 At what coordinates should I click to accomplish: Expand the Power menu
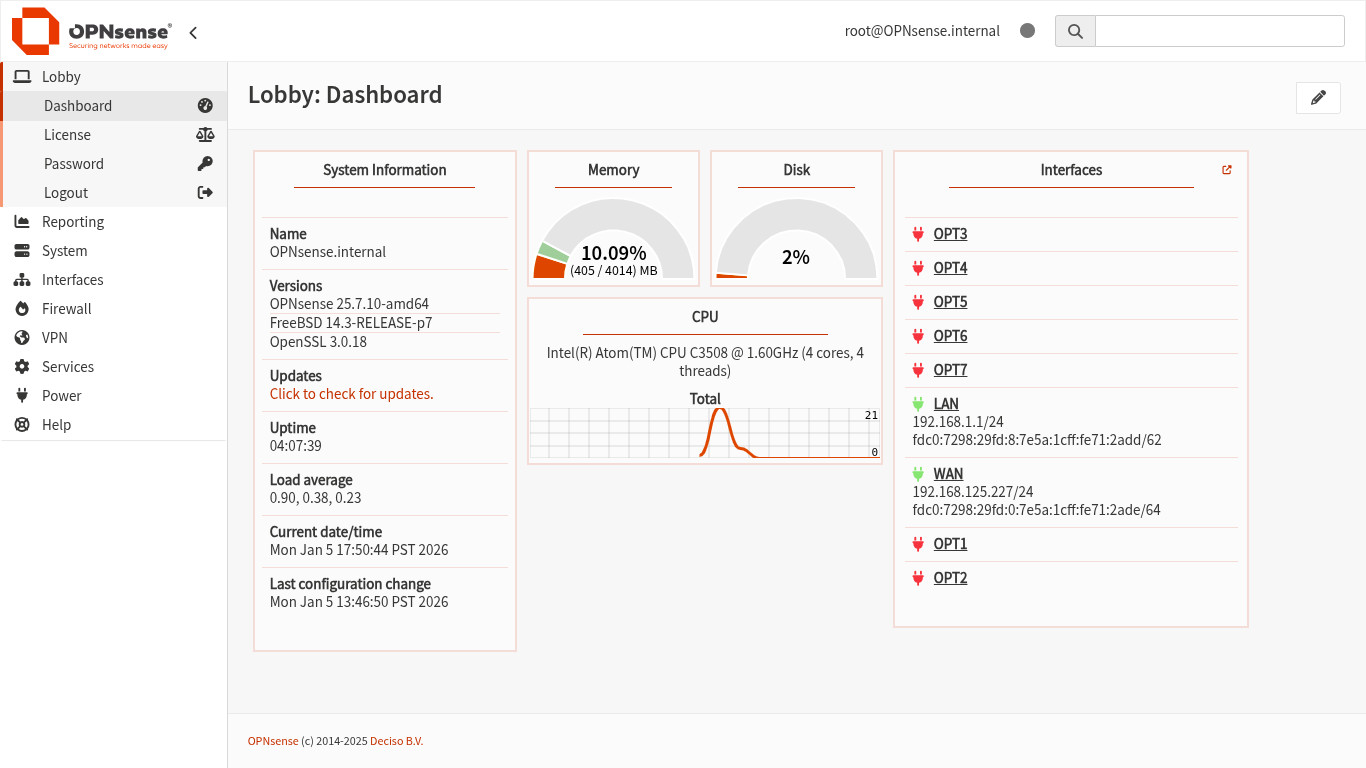[x=114, y=396]
